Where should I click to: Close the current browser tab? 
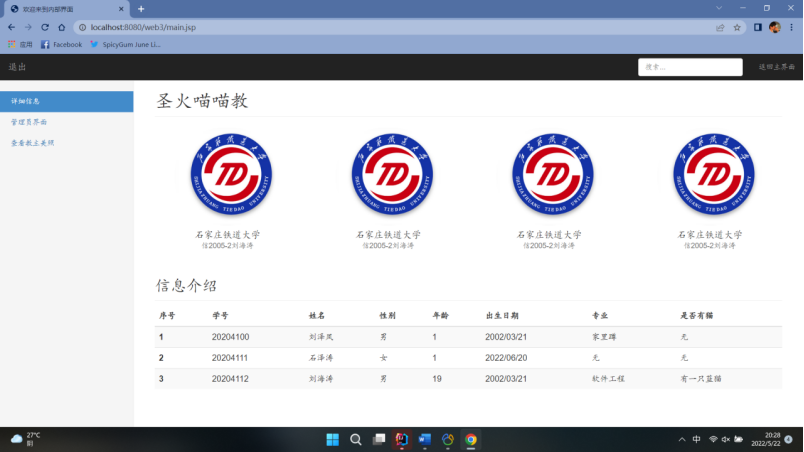(121, 9)
